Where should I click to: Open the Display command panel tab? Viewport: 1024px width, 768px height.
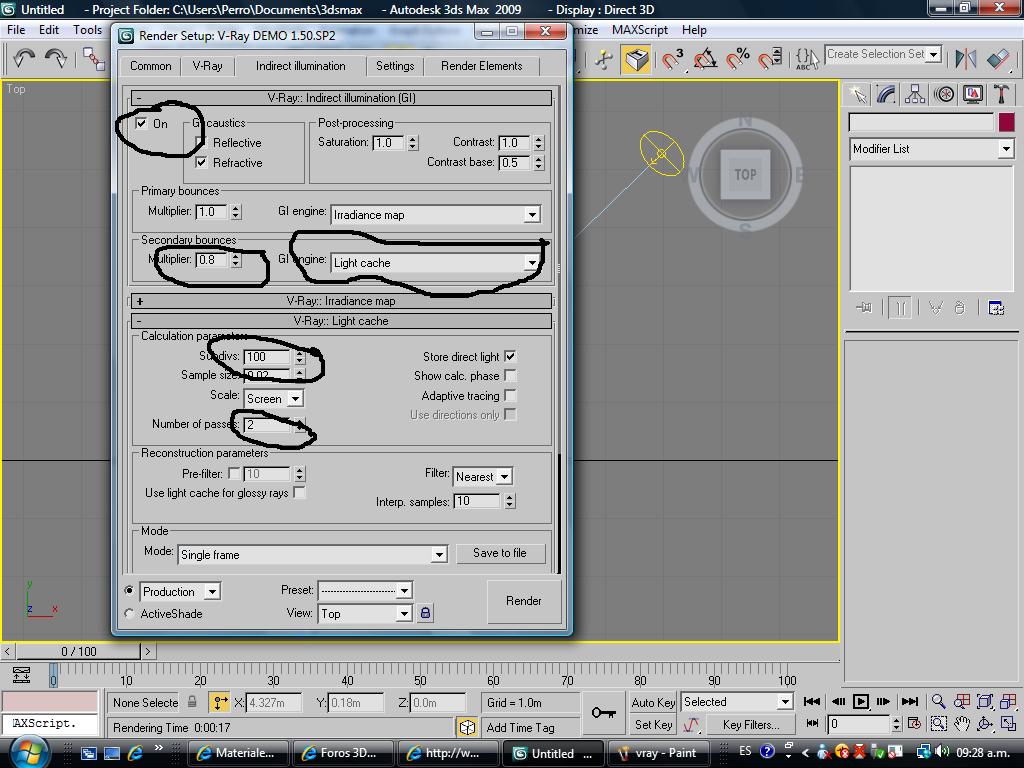(972, 95)
